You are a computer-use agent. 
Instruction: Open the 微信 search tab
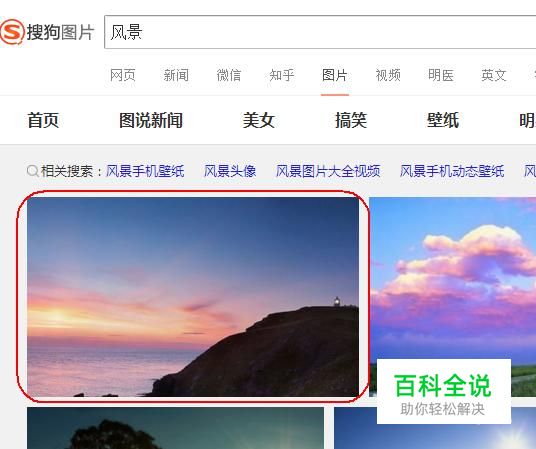[229, 75]
